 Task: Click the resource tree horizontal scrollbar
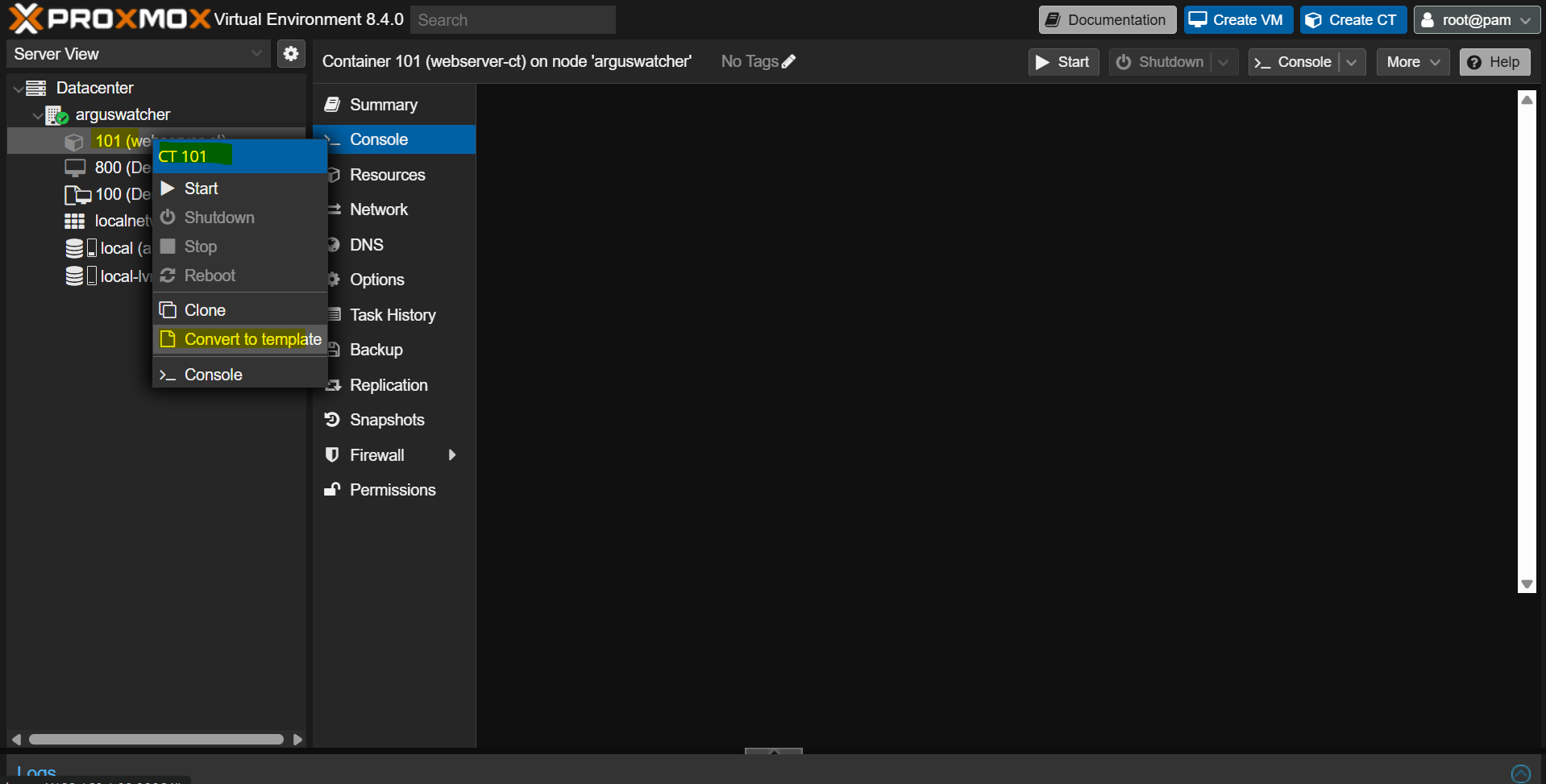(156, 739)
